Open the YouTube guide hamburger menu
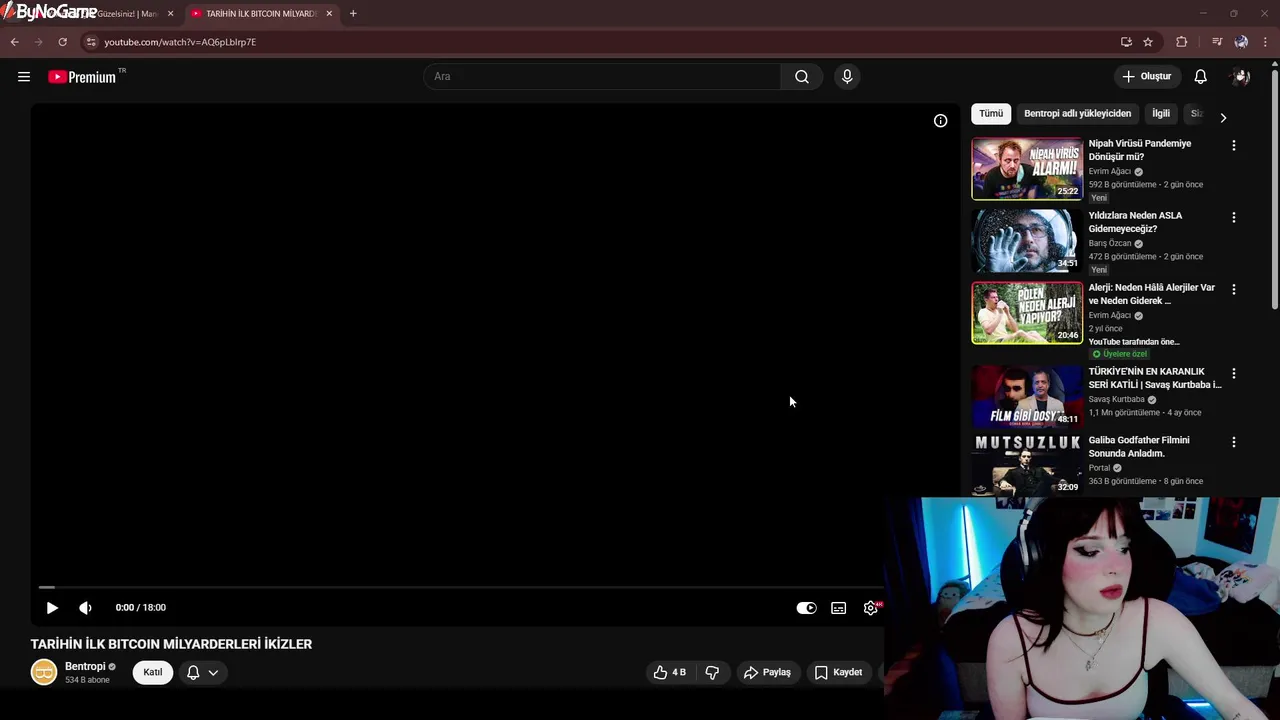 [x=24, y=77]
